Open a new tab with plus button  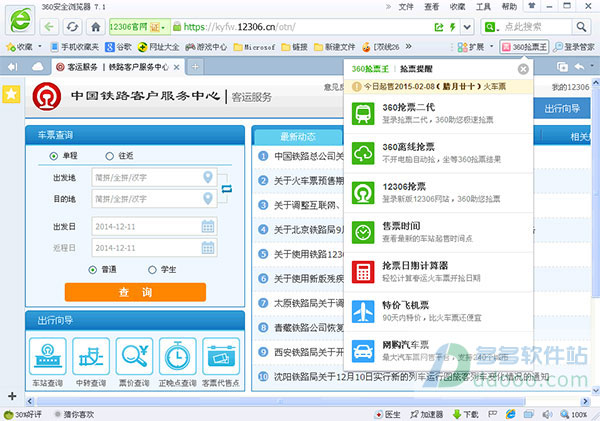tap(195, 67)
